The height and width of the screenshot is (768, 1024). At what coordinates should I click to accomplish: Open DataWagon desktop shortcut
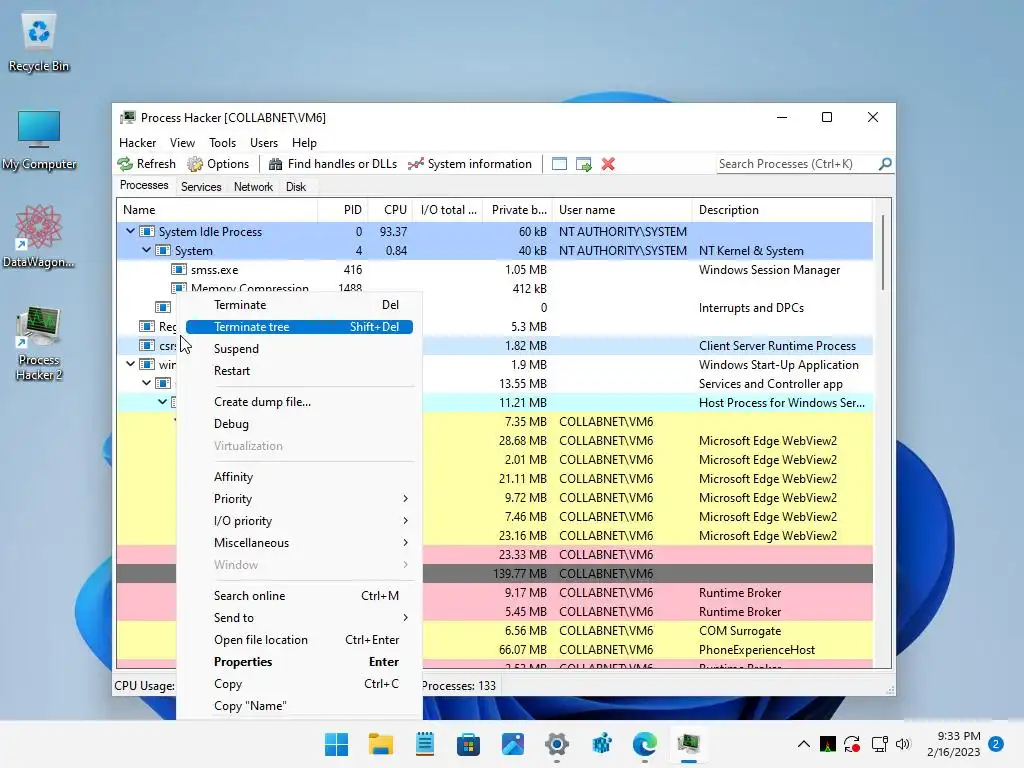point(39,236)
